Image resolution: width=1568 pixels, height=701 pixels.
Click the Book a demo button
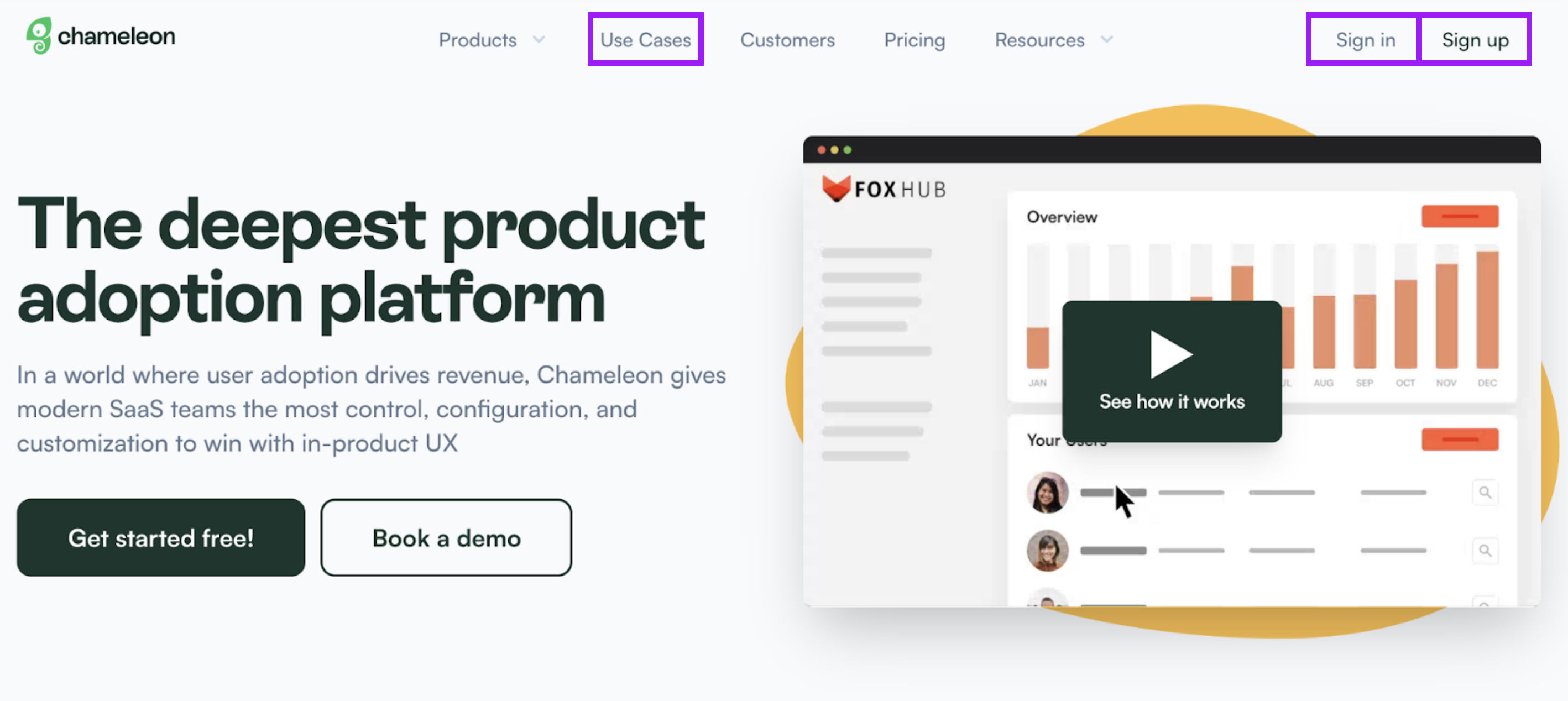(x=446, y=538)
